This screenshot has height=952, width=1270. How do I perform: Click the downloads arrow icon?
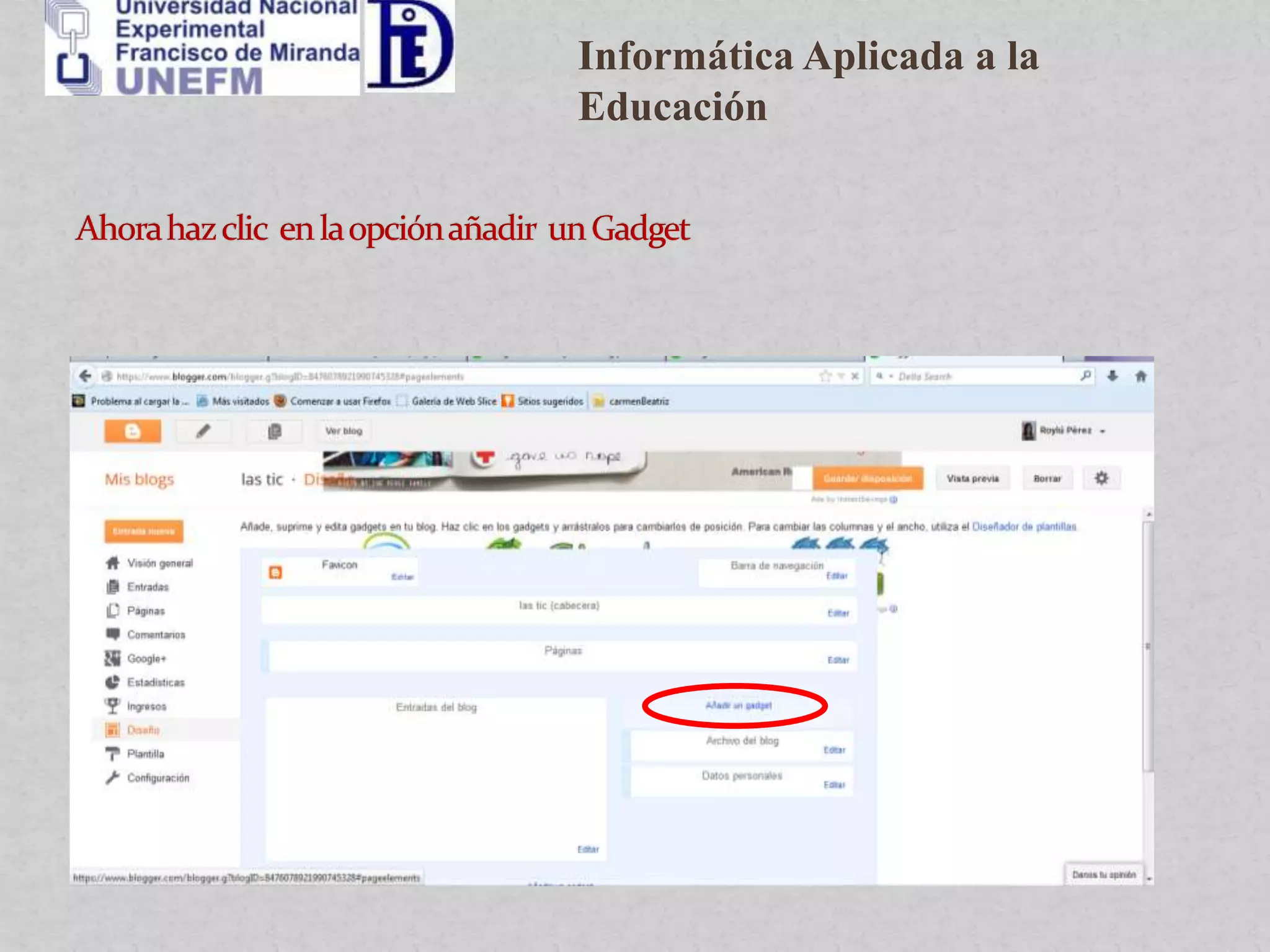click(x=1112, y=376)
